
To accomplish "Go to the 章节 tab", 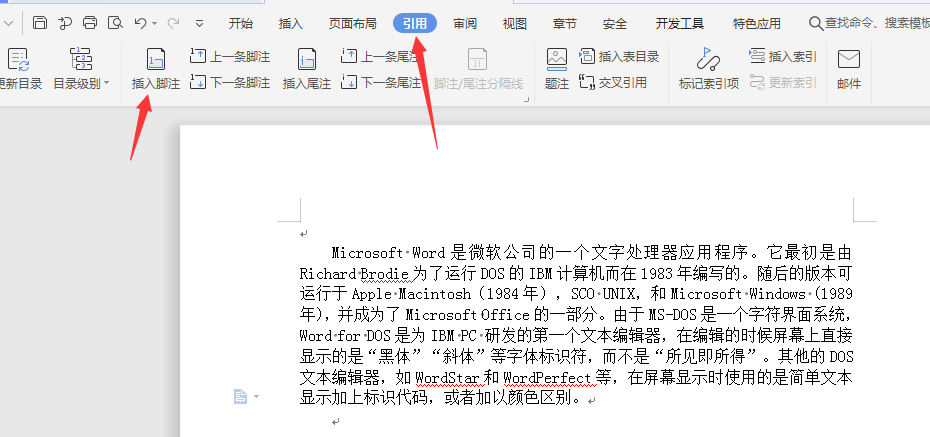I will click(x=565, y=24).
